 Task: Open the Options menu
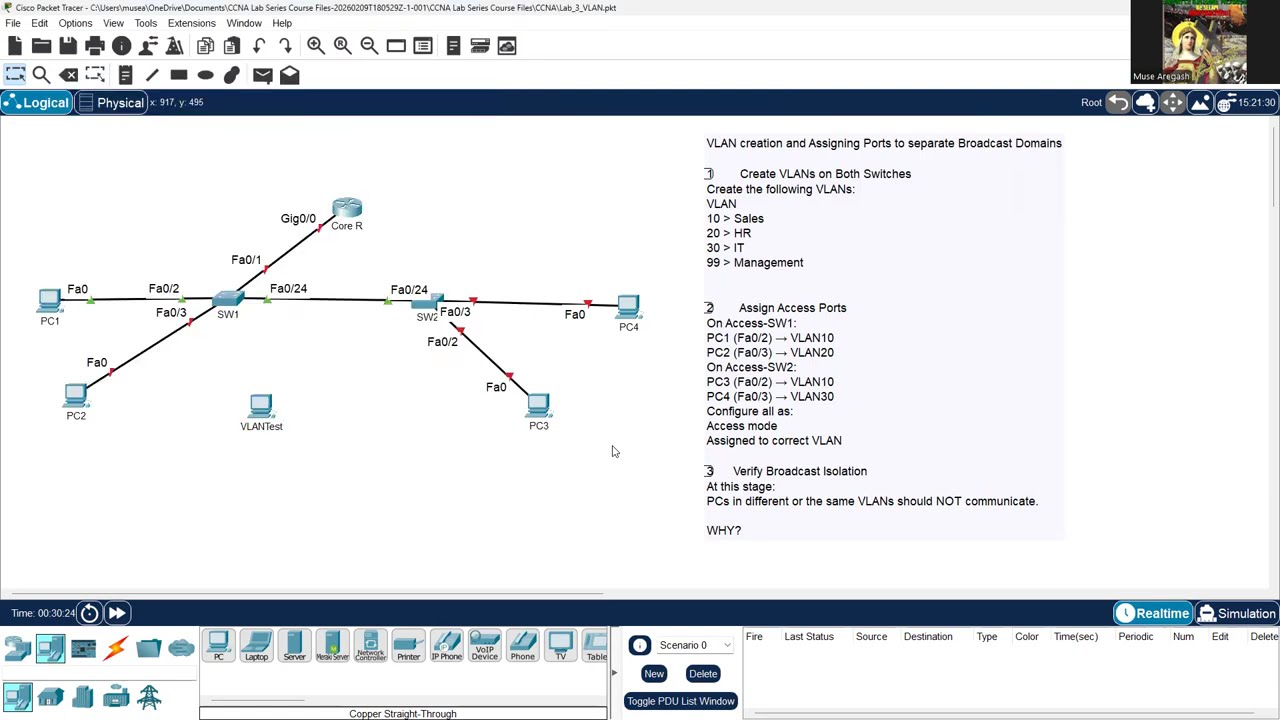(x=75, y=23)
